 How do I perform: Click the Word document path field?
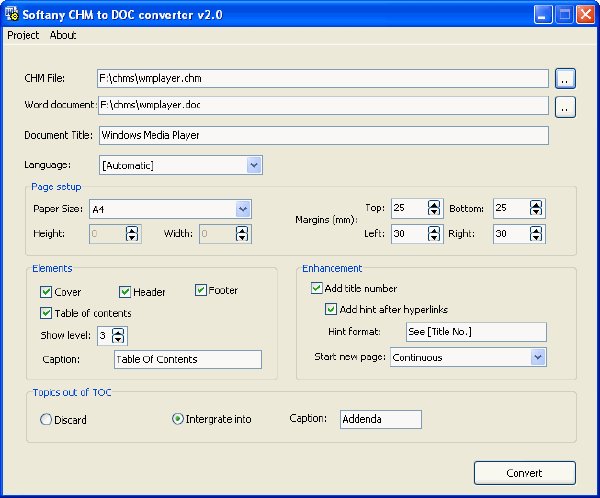click(x=323, y=105)
